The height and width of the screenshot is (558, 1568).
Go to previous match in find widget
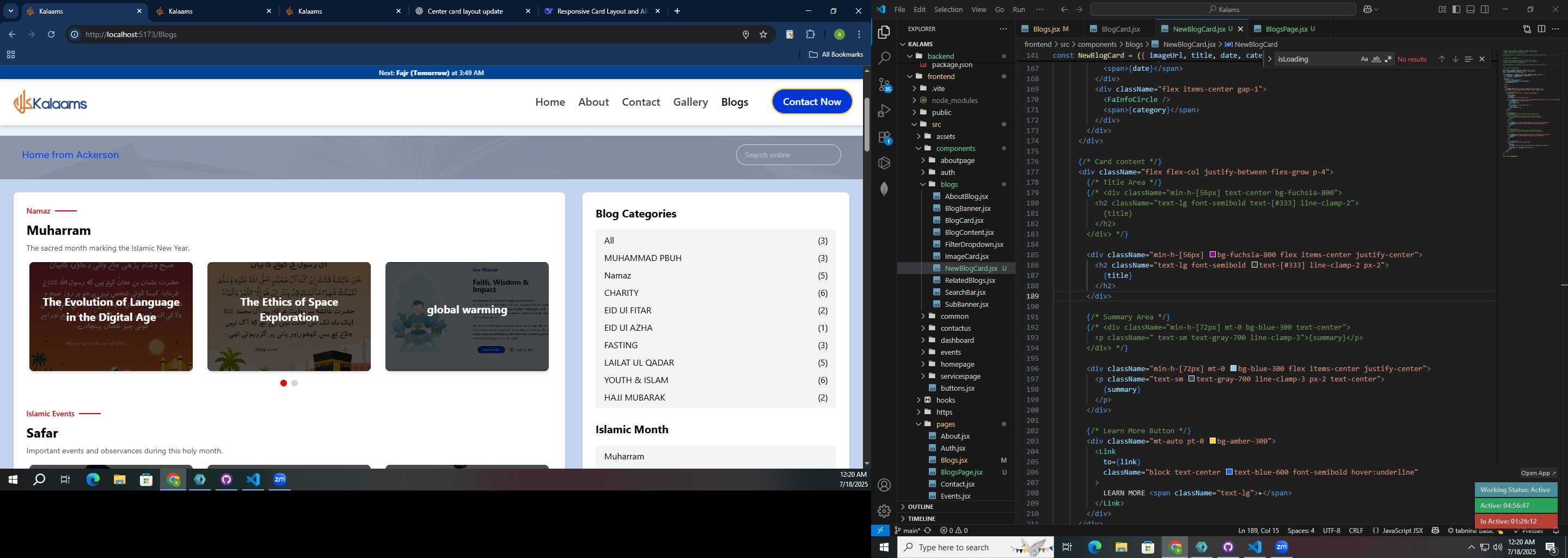click(x=1441, y=59)
